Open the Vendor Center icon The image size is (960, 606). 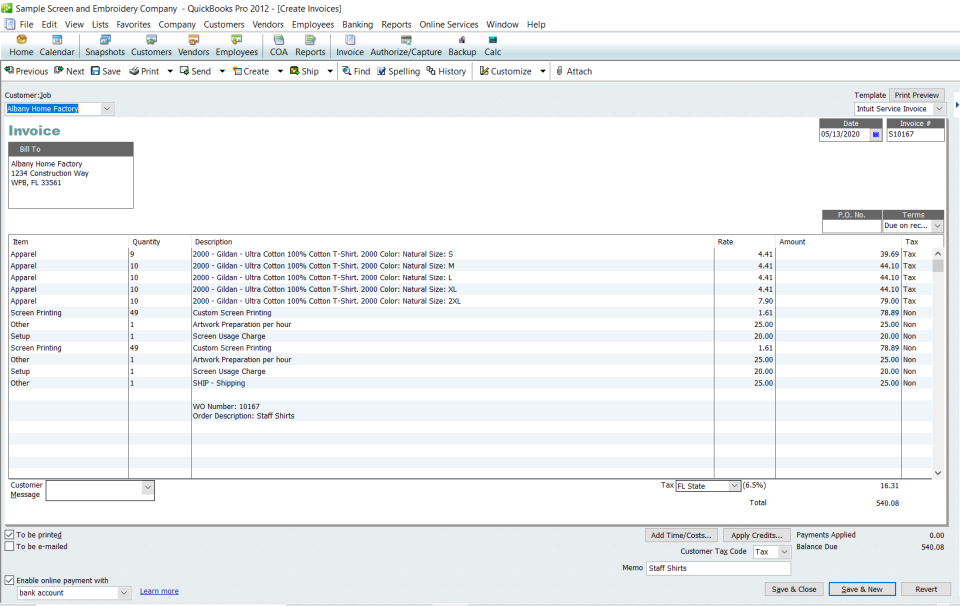click(193, 44)
